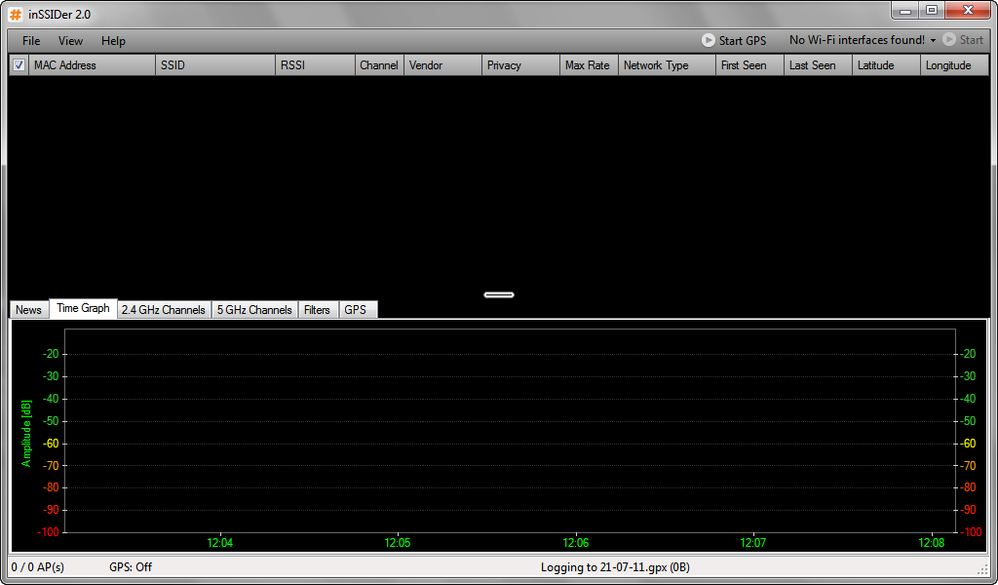Click the Max Rate column header
Image resolution: width=998 pixels, height=585 pixels.
[x=587, y=65]
